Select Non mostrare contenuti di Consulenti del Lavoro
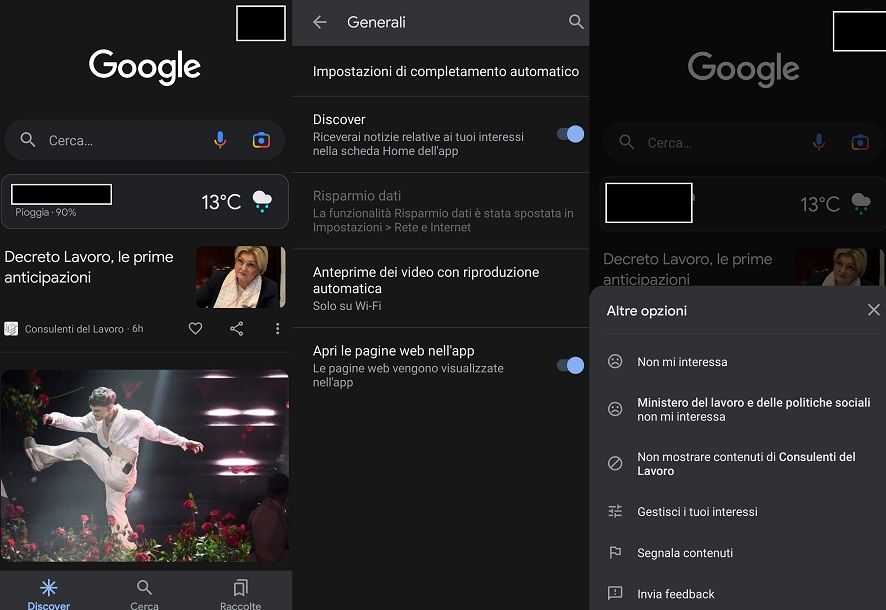The width and height of the screenshot is (886, 610). point(738,463)
